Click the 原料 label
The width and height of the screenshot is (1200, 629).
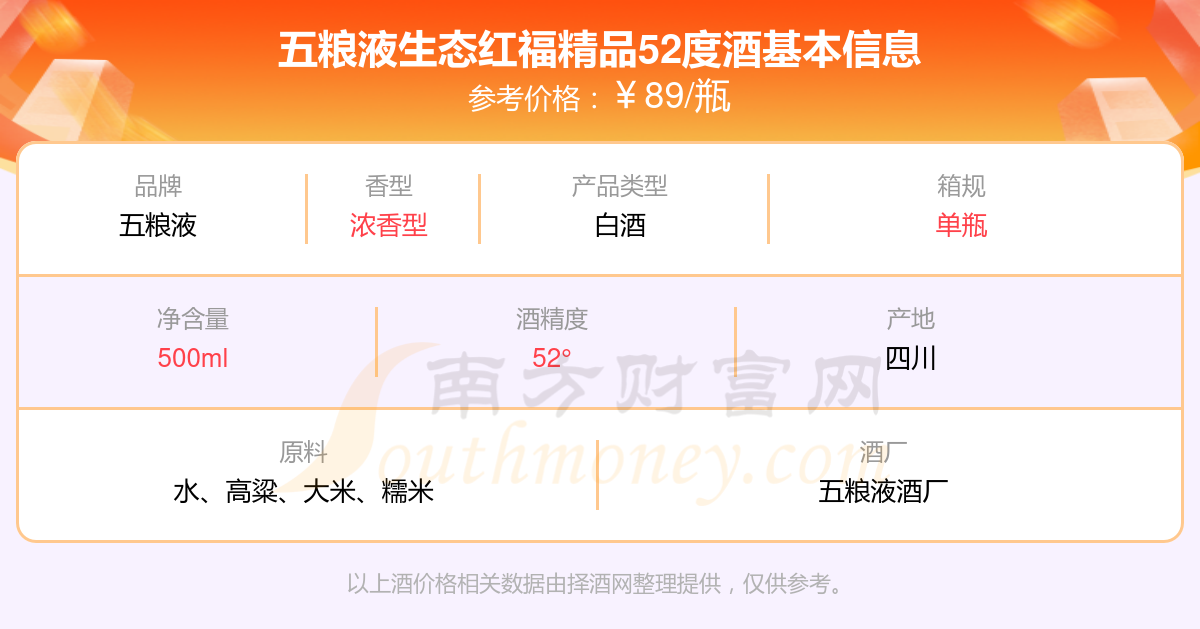point(303,452)
